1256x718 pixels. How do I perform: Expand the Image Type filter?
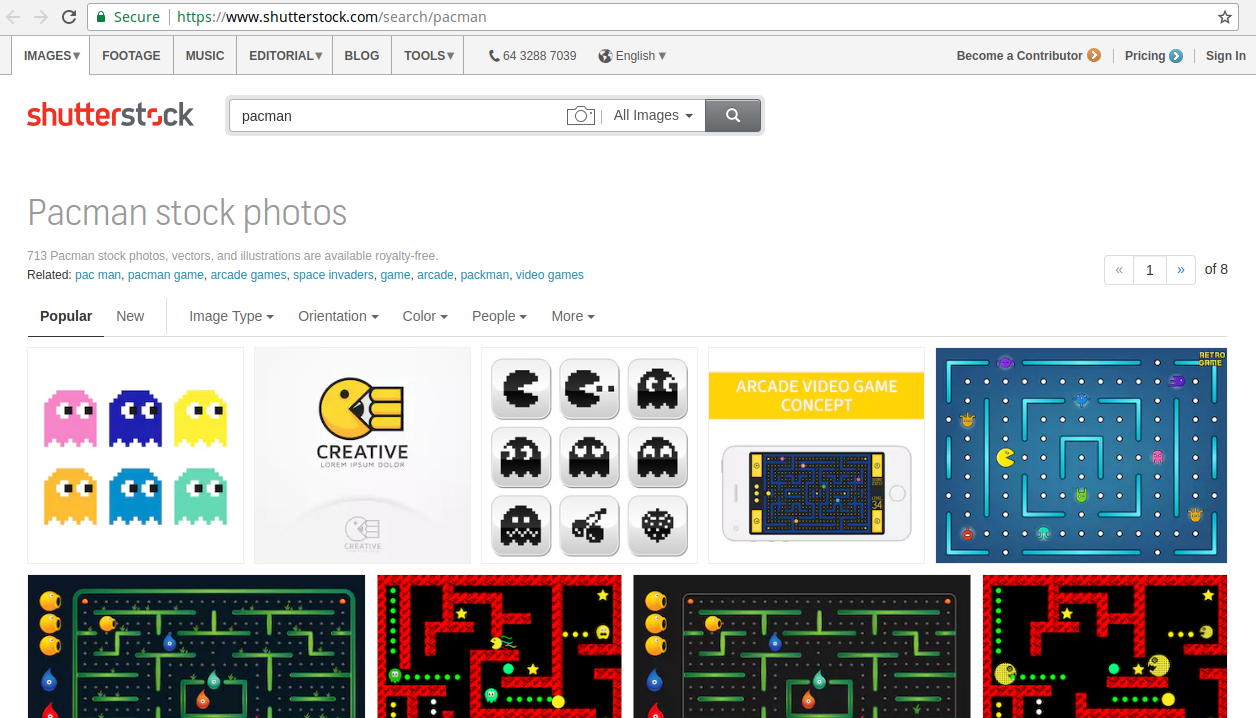tap(231, 316)
